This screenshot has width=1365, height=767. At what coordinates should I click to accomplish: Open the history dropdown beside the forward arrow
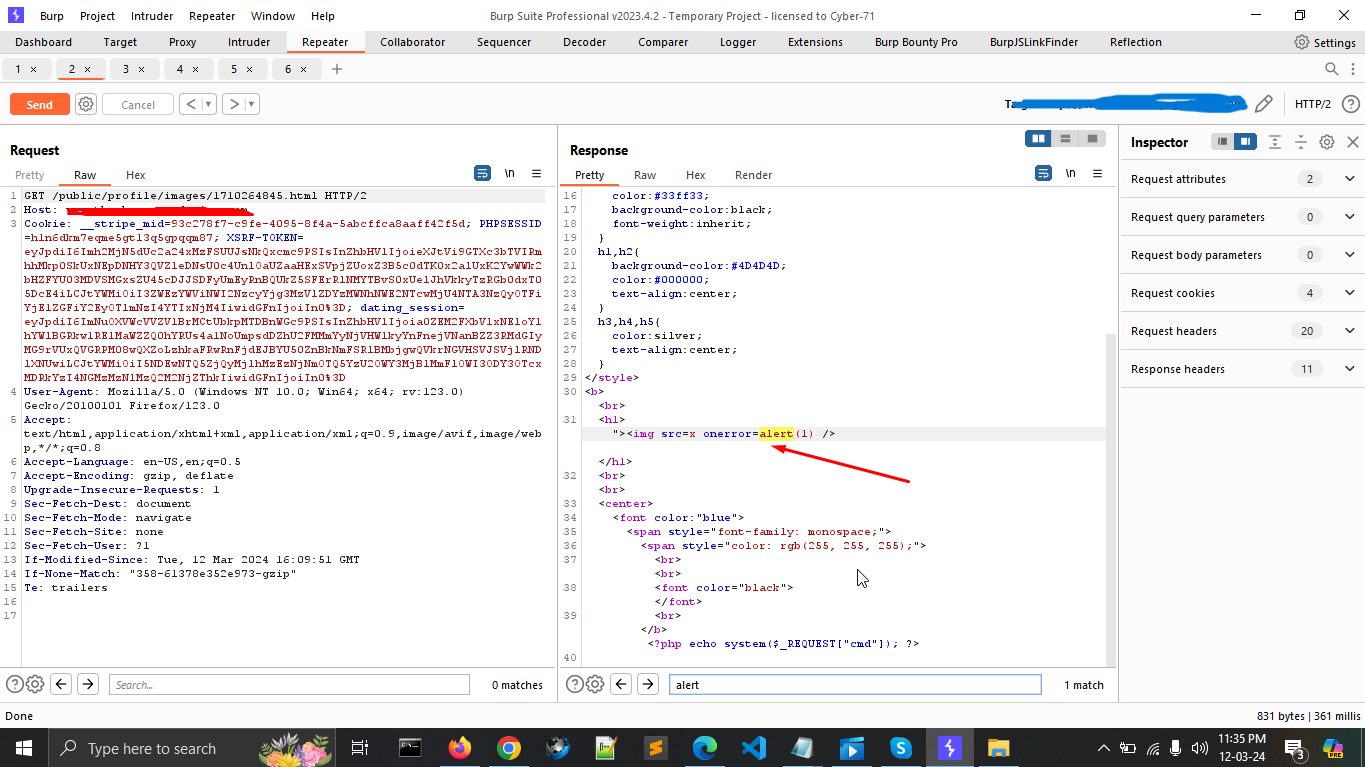[x=251, y=104]
